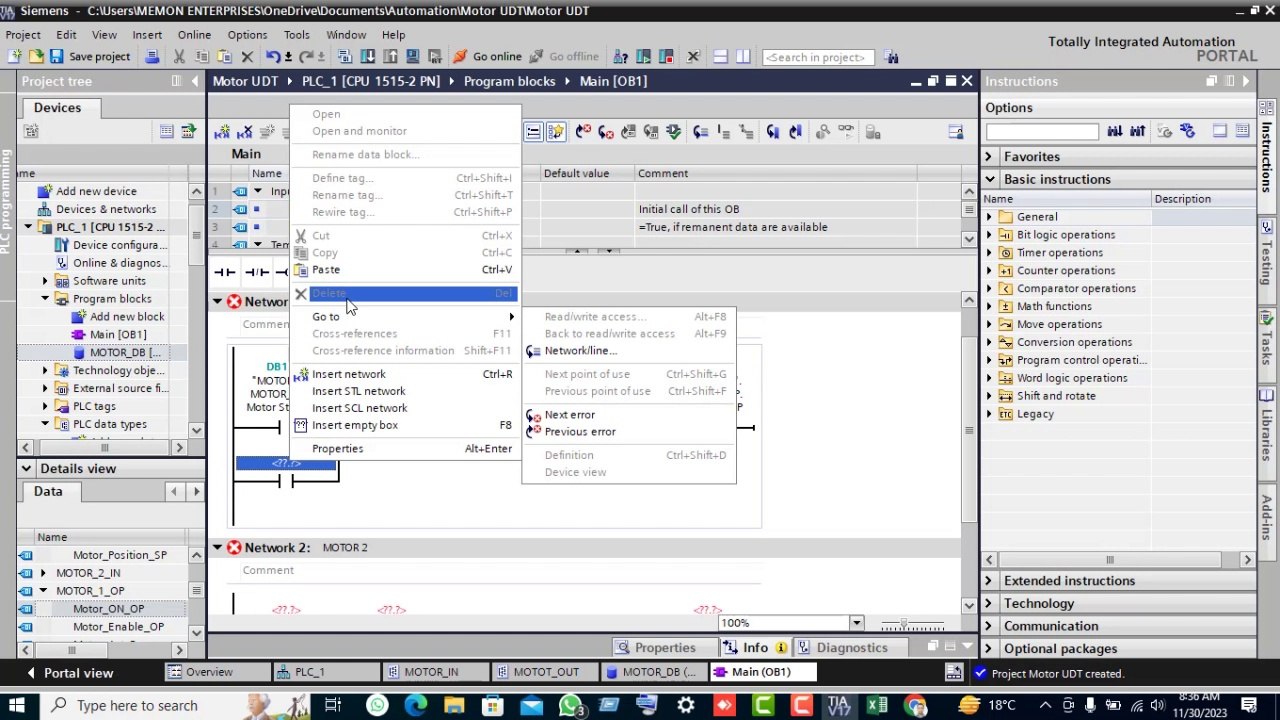The width and height of the screenshot is (1280, 720).
Task: Open the Insert menu
Action: pos(147,35)
